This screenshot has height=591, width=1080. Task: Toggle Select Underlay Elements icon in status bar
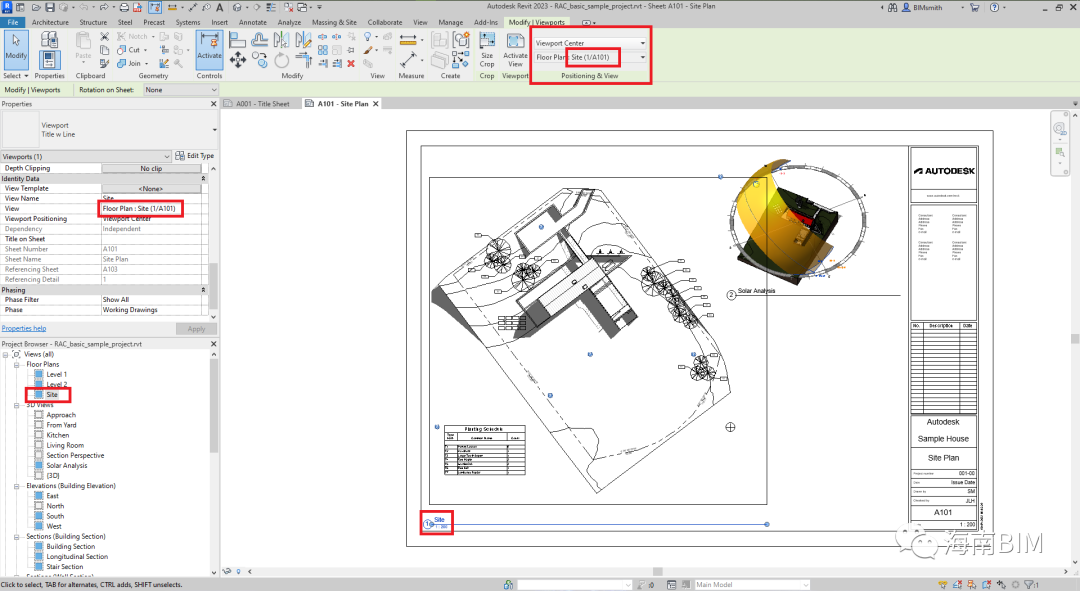click(957, 585)
